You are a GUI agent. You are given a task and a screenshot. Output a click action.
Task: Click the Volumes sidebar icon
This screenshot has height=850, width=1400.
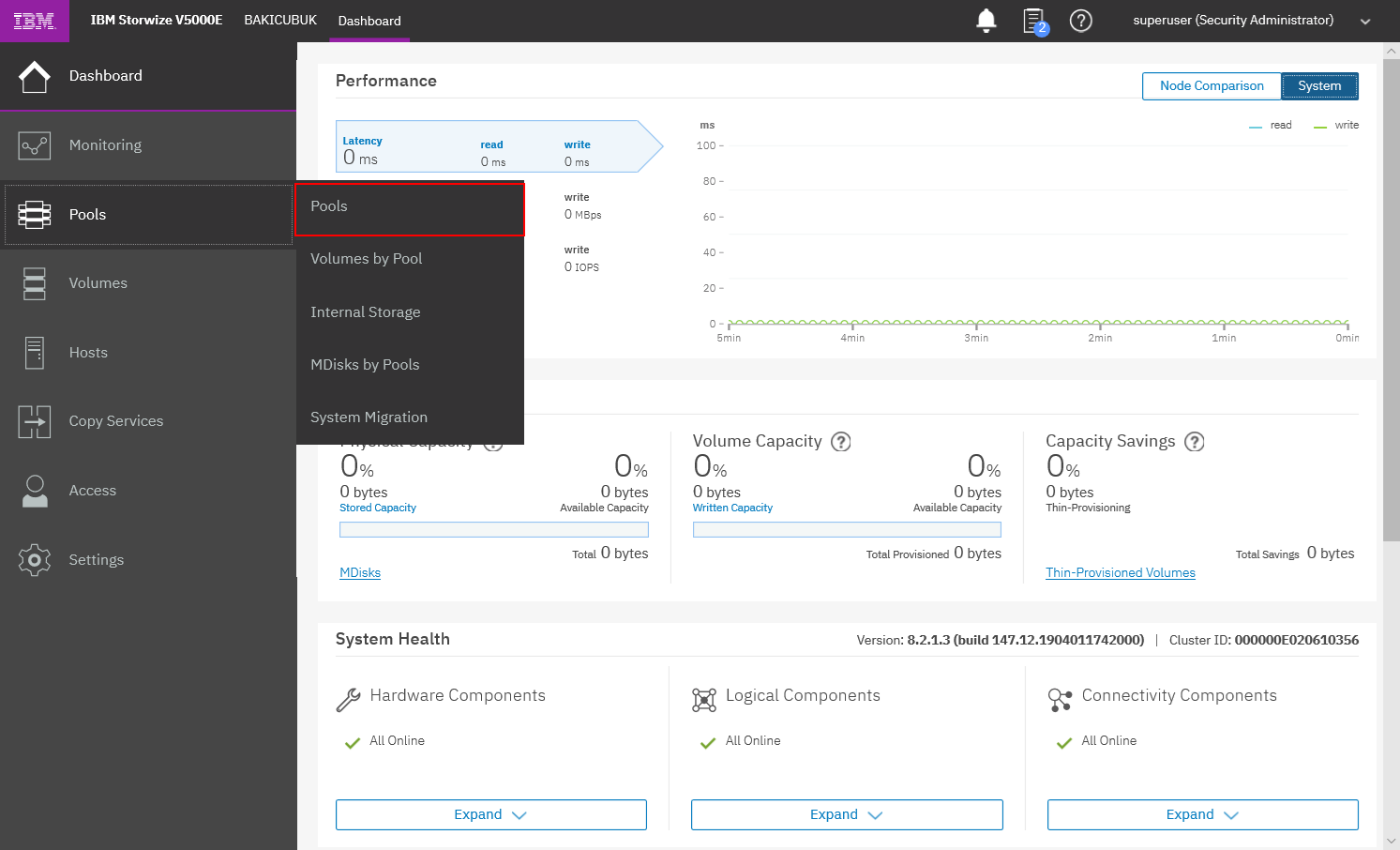[x=35, y=283]
